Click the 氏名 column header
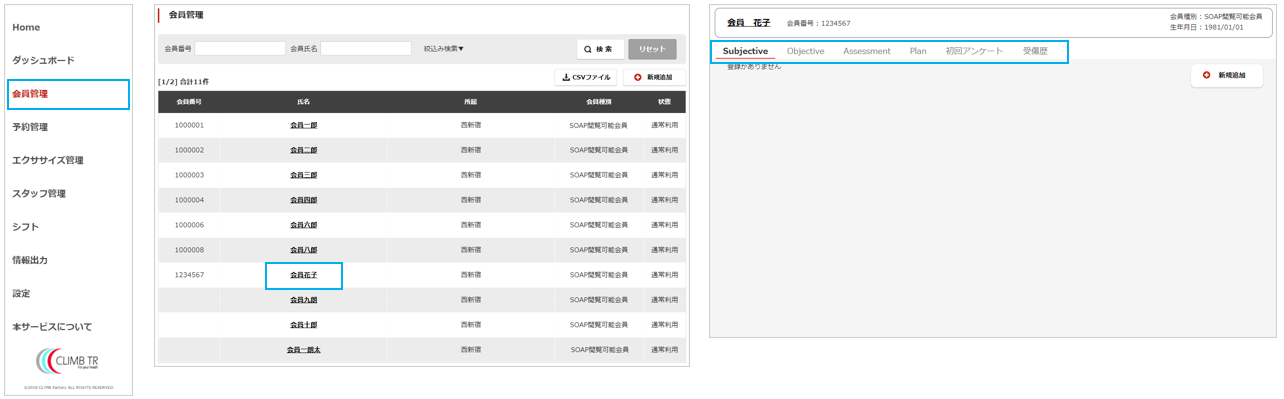Screen dimensions: 1284x399 [303, 102]
